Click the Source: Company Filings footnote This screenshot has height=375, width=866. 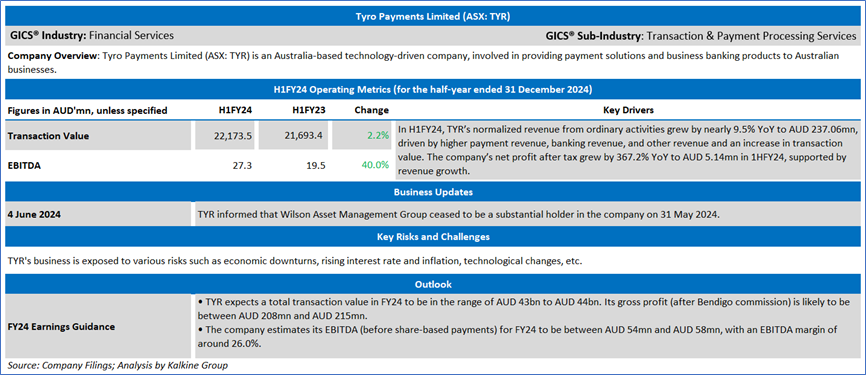tap(118, 365)
